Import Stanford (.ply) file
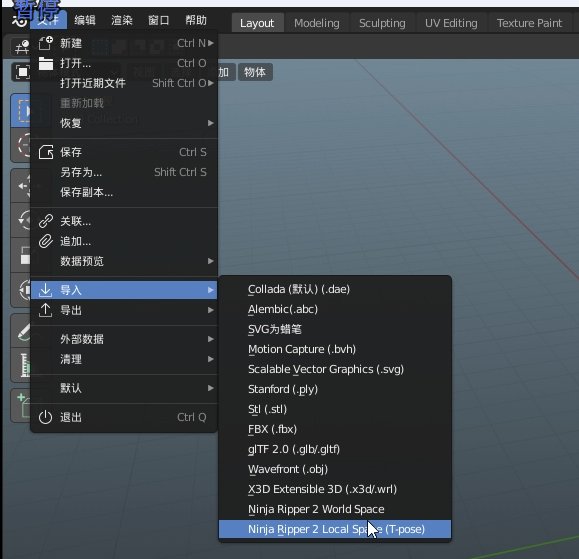 pyautogui.click(x=335, y=389)
